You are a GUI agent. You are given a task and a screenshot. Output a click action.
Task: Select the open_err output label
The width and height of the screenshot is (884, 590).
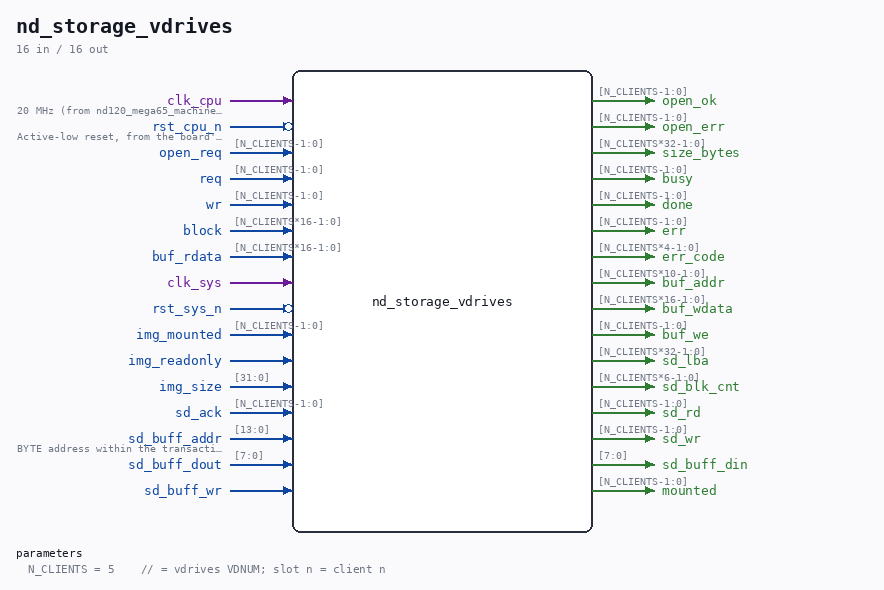[x=693, y=127]
